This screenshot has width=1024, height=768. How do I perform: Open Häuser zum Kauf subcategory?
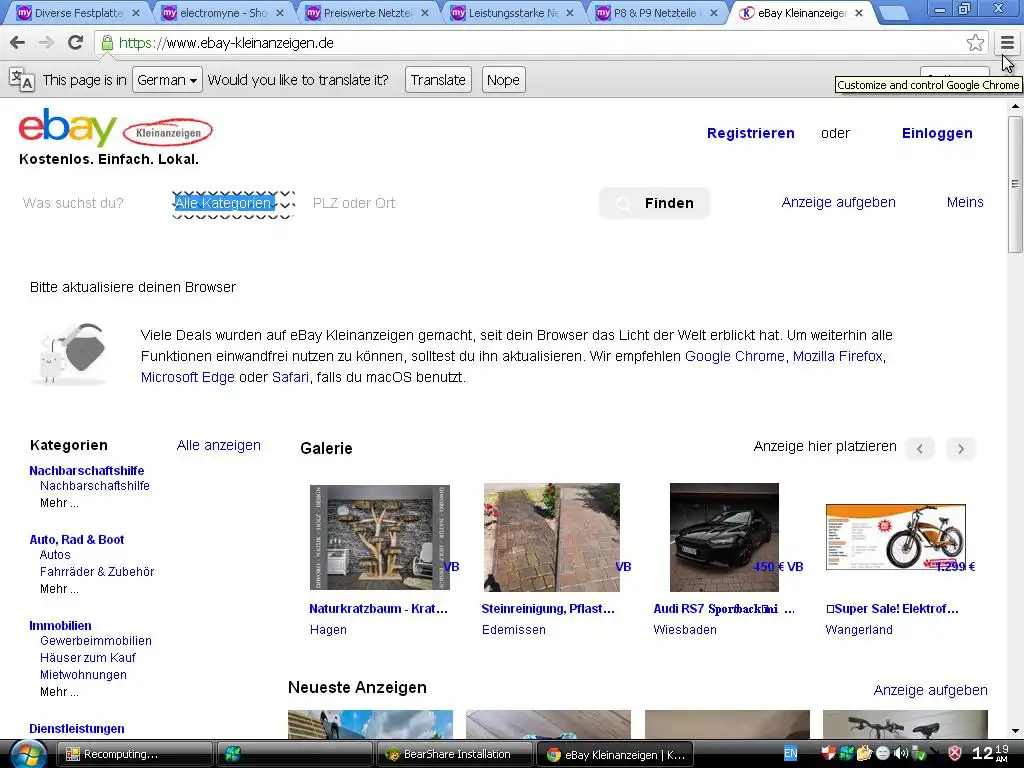(x=88, y=658)
